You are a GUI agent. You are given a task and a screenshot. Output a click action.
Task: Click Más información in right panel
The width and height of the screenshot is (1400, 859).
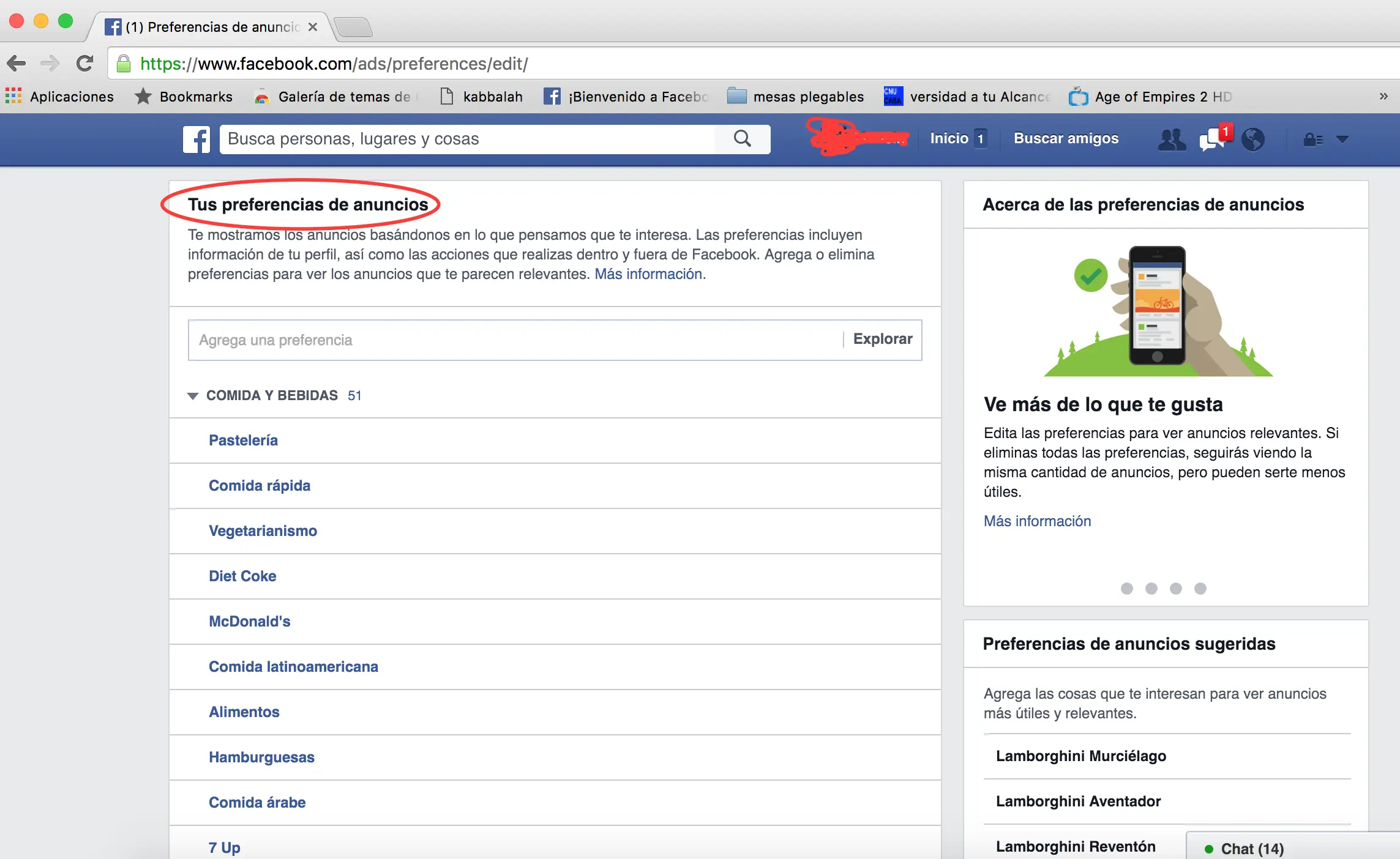click(1037, 521)
